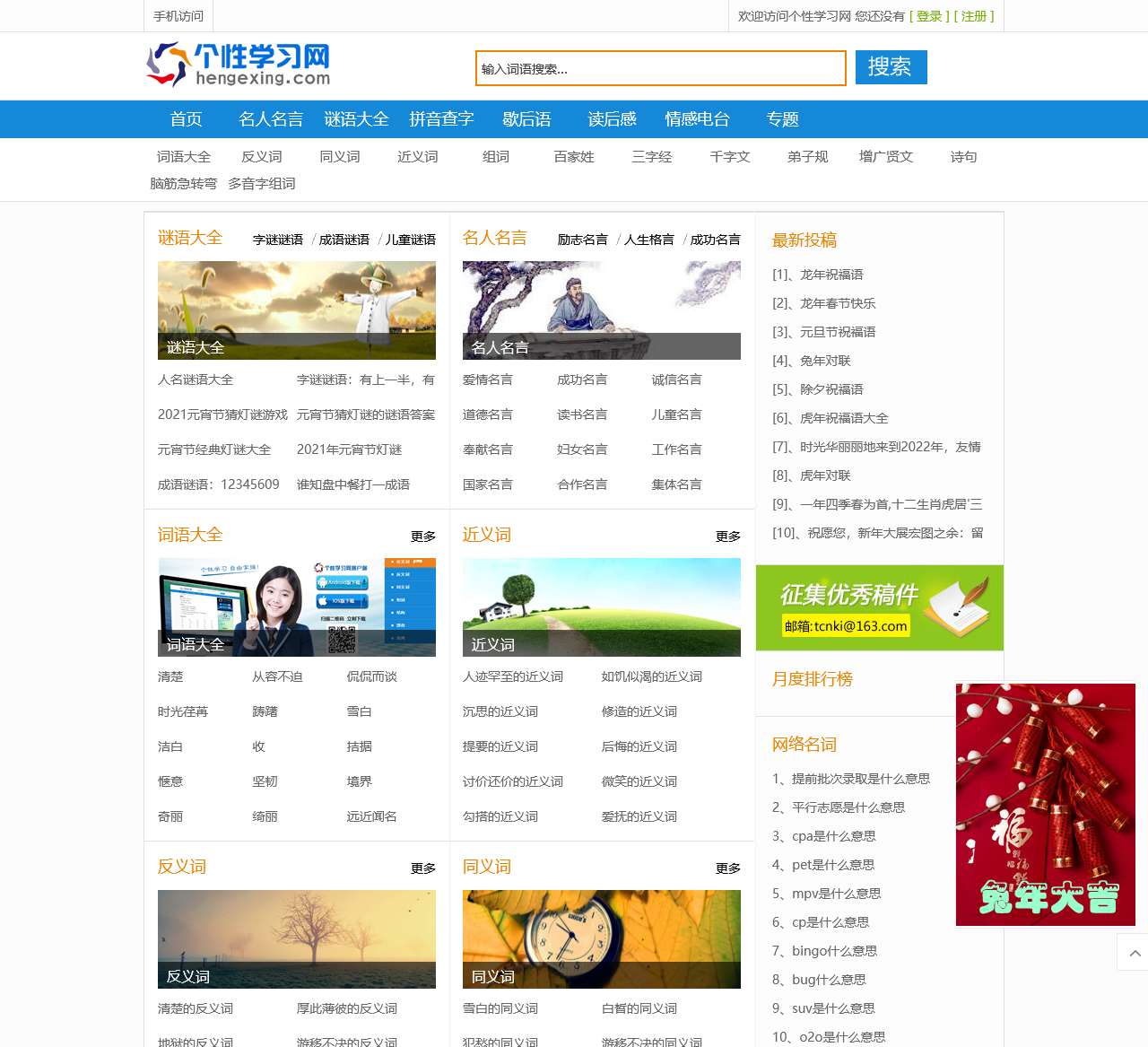Open the 注册 register link

pyautogui.click(x=974, y=15)
